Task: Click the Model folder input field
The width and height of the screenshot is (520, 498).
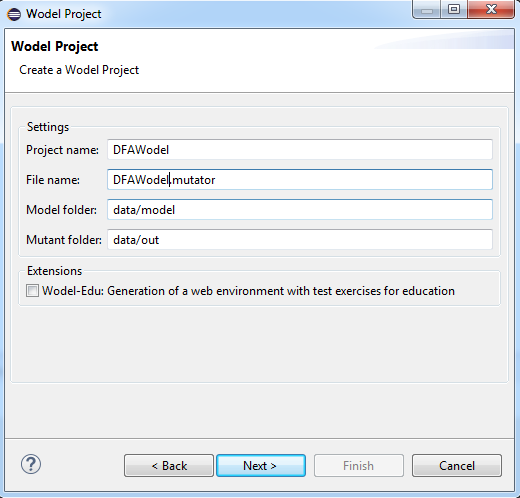Action: 300,210
